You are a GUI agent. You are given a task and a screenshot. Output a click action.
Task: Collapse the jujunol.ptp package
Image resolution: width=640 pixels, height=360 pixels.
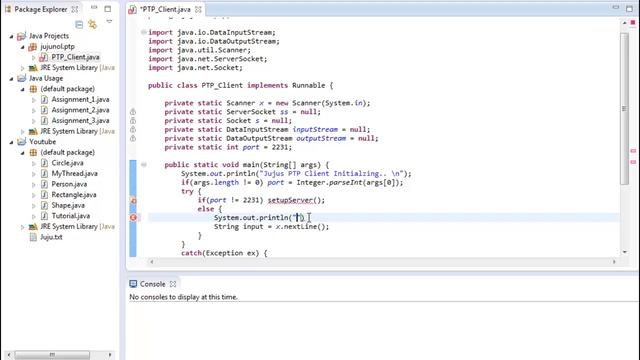point(23,47)
